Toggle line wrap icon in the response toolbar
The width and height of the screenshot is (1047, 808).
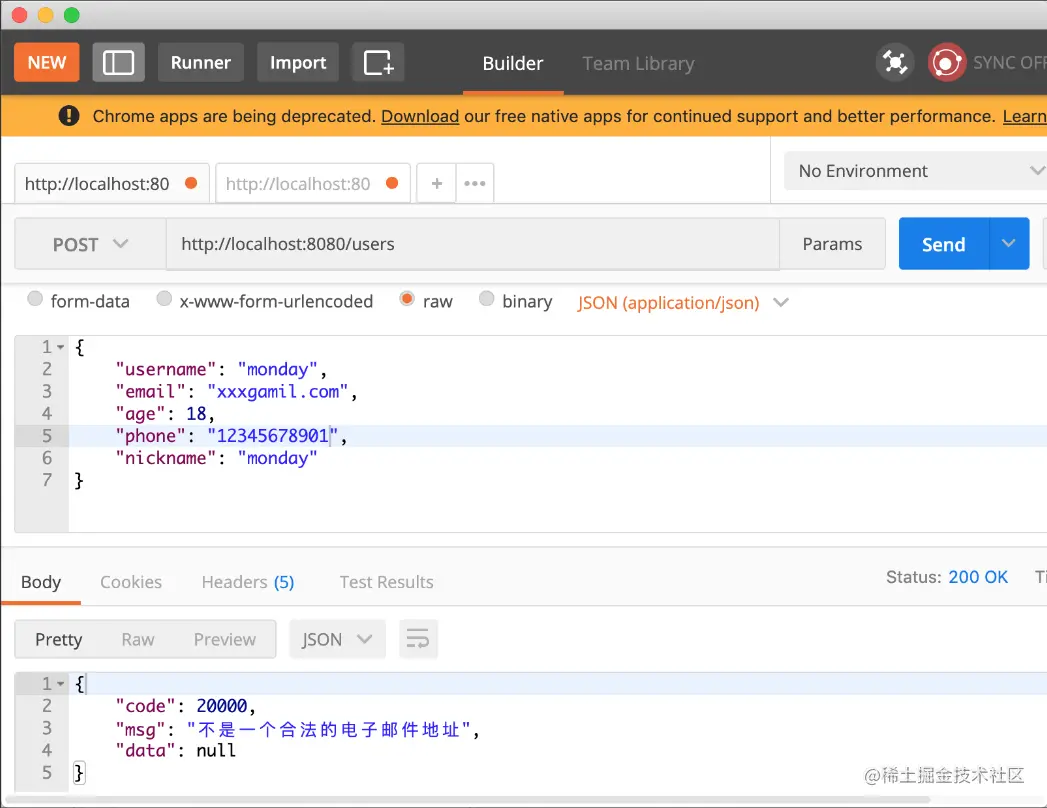[418, 639]
